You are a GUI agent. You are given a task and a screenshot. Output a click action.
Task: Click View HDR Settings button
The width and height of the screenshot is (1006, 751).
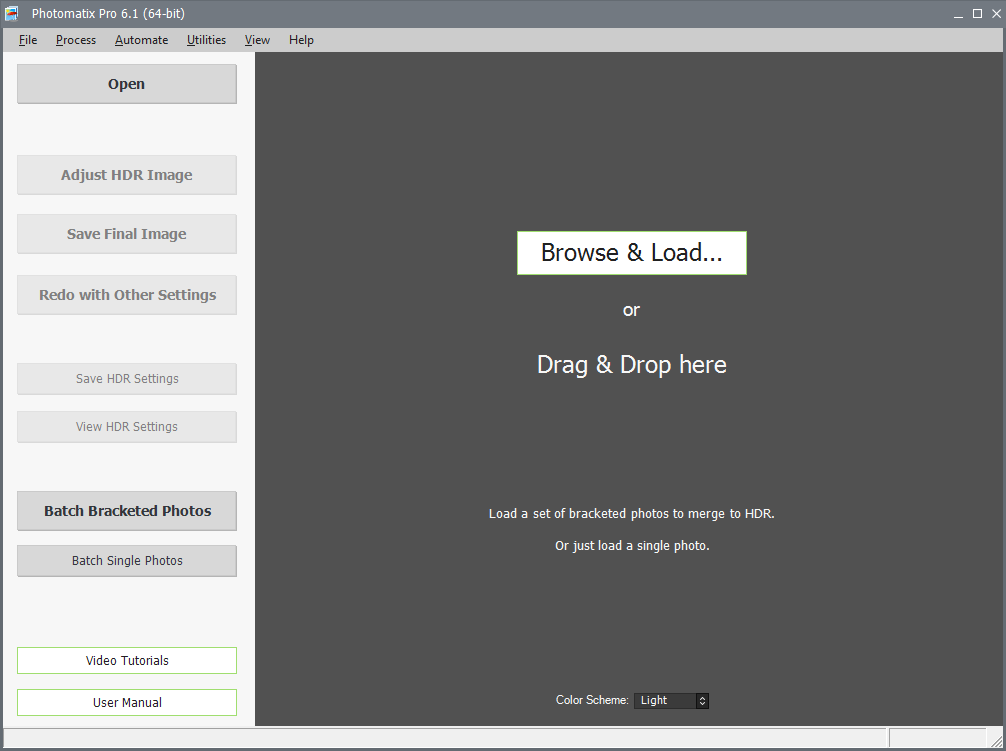click(126, 427)
